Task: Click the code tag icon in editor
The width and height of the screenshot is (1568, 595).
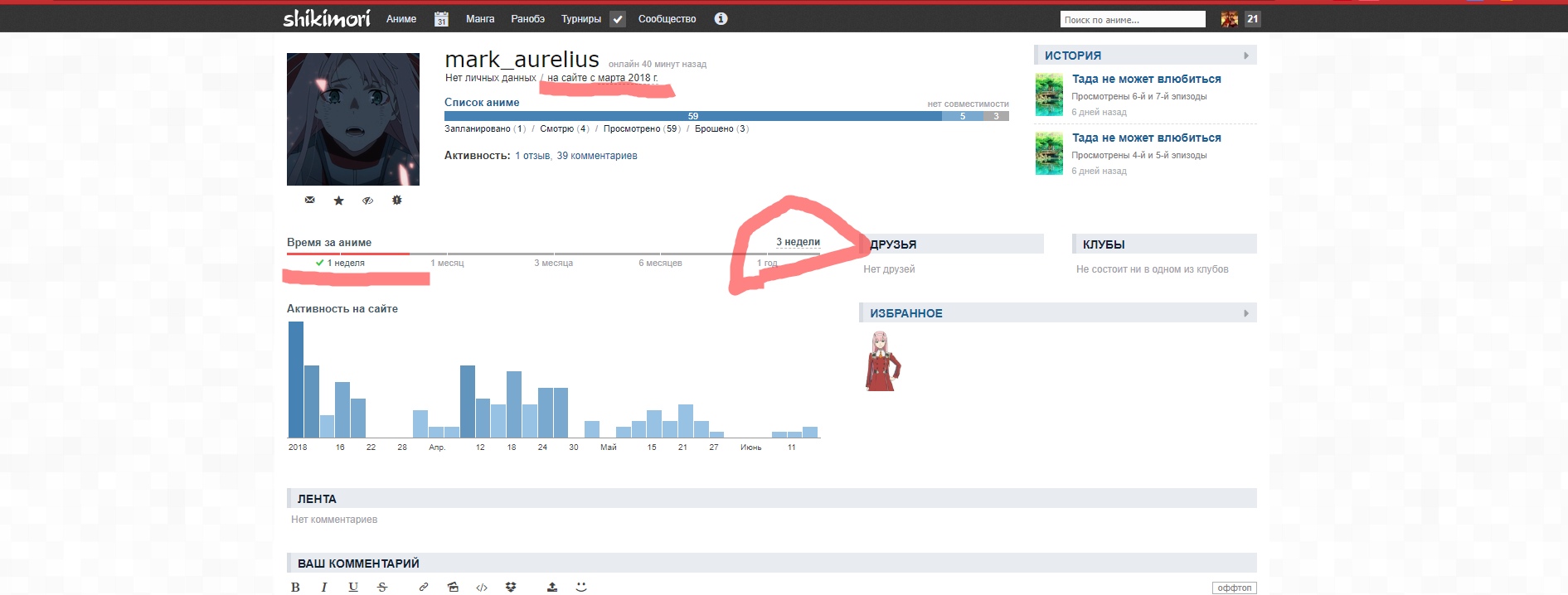Action: pyautogui.click(x=482, y=588)
